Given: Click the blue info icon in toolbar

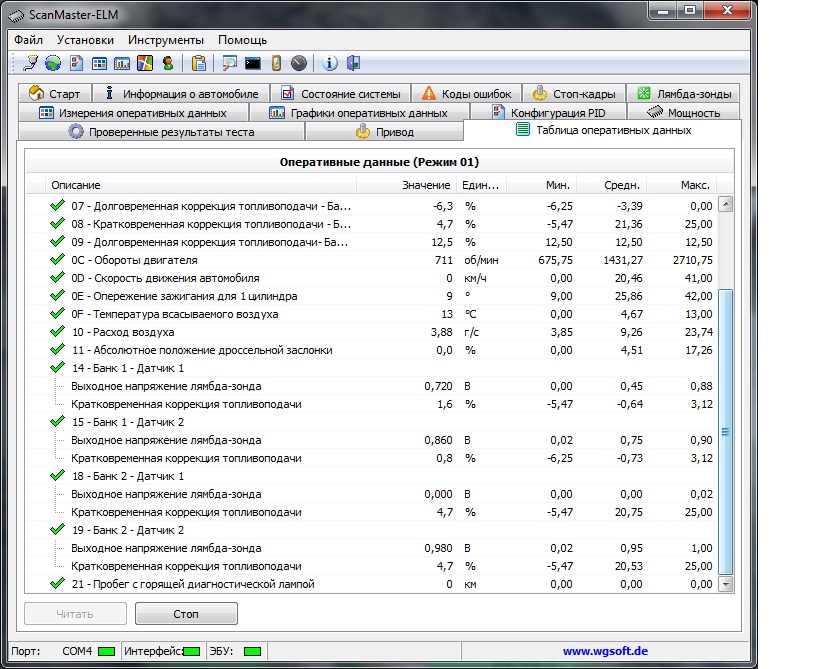Looking at the screenshot, I should 331,63.
